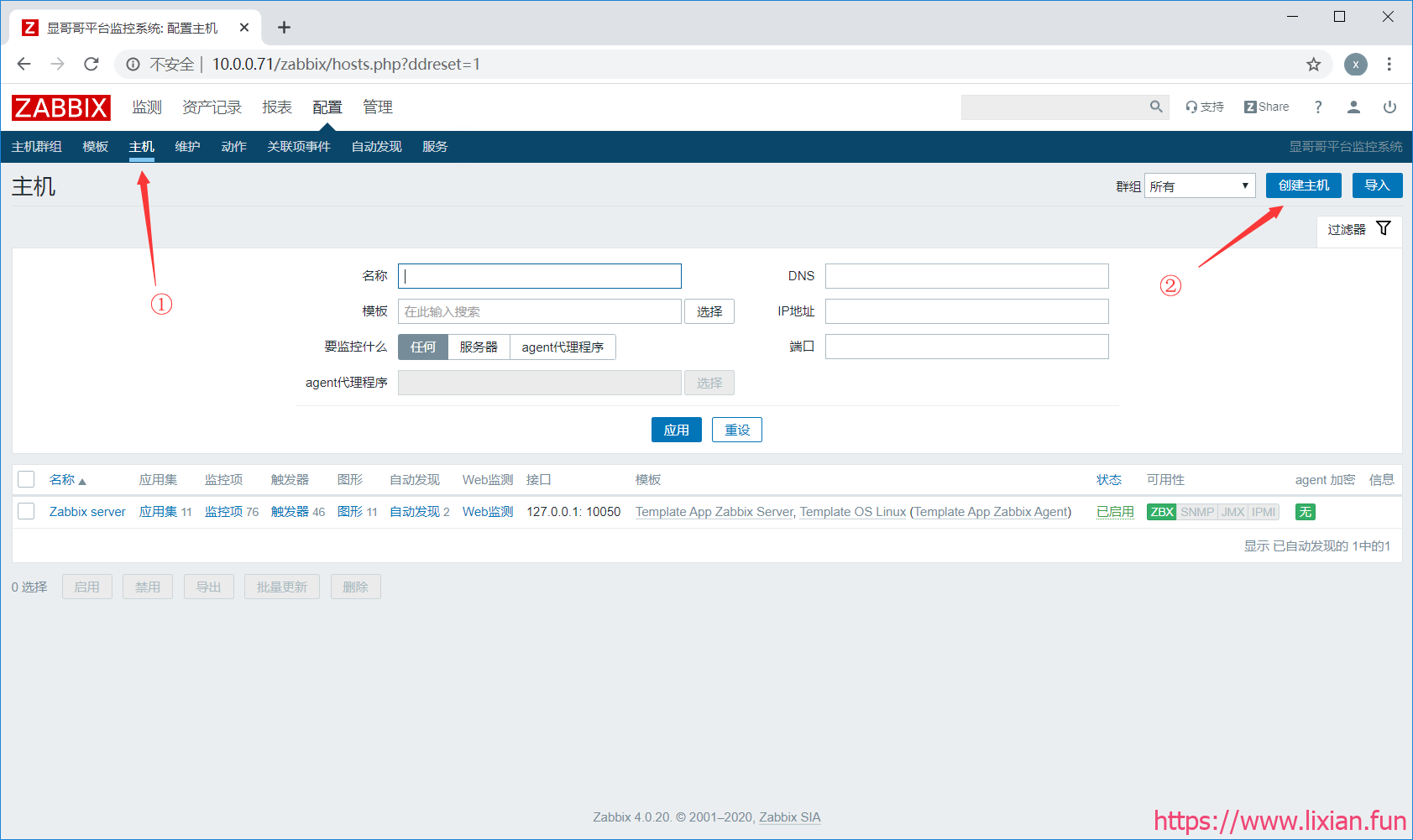Open the 群组 group dropdown

[1200, 185]
